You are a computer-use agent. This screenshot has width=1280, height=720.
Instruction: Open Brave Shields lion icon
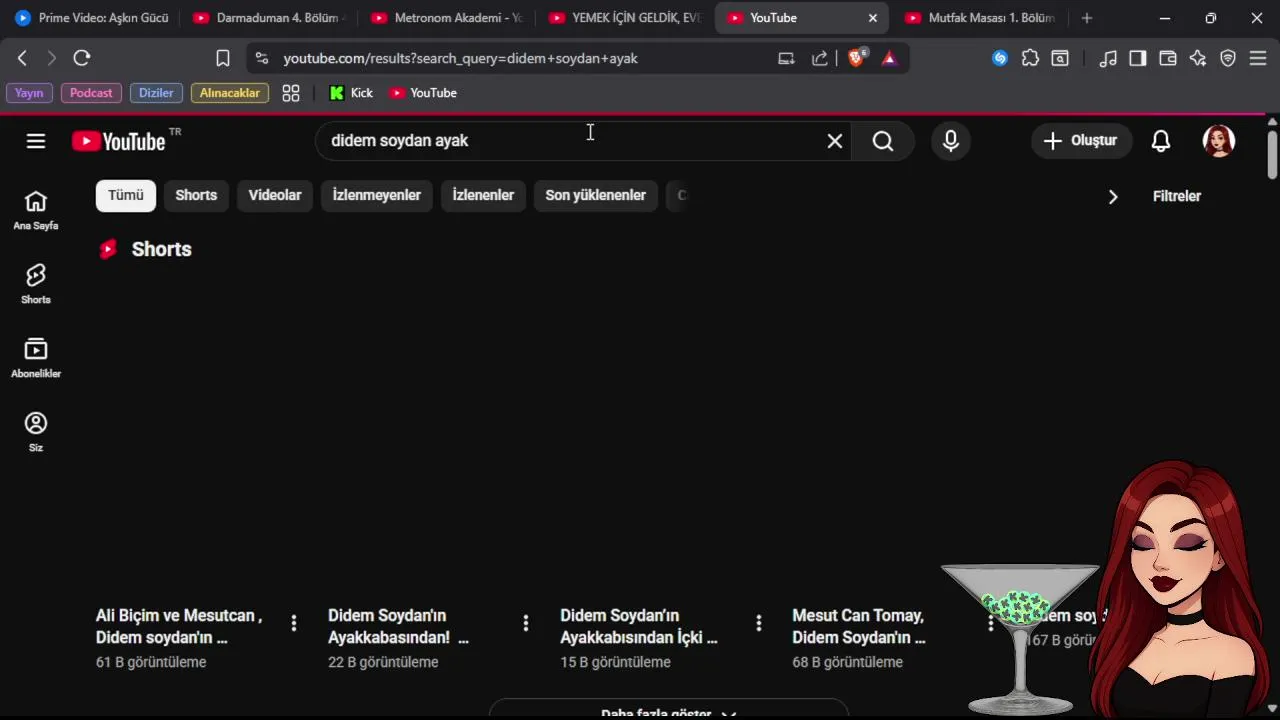pyautogui.click(x=856, y=58)
